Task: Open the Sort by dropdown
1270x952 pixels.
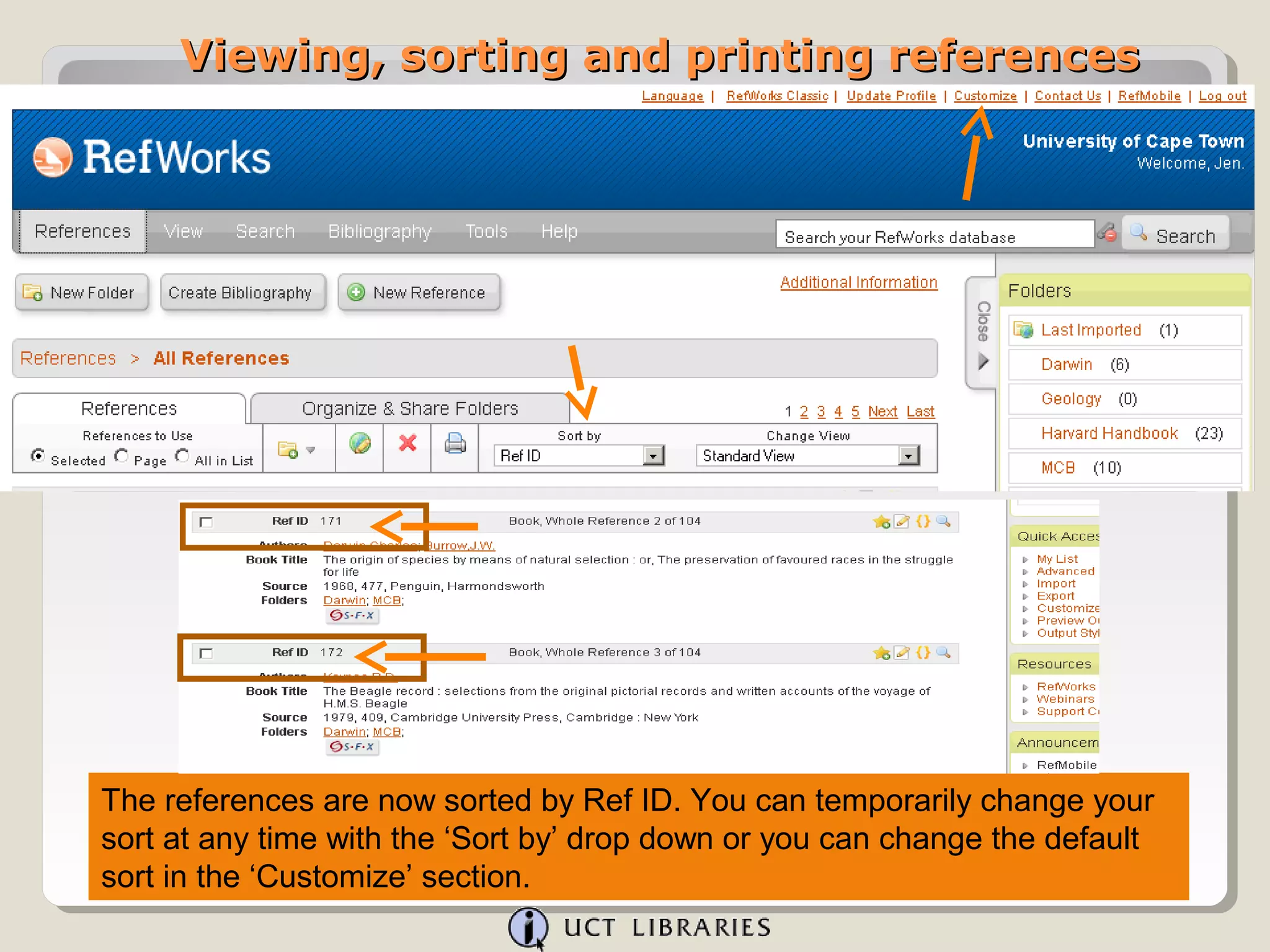Action: (x=579, y=456)
